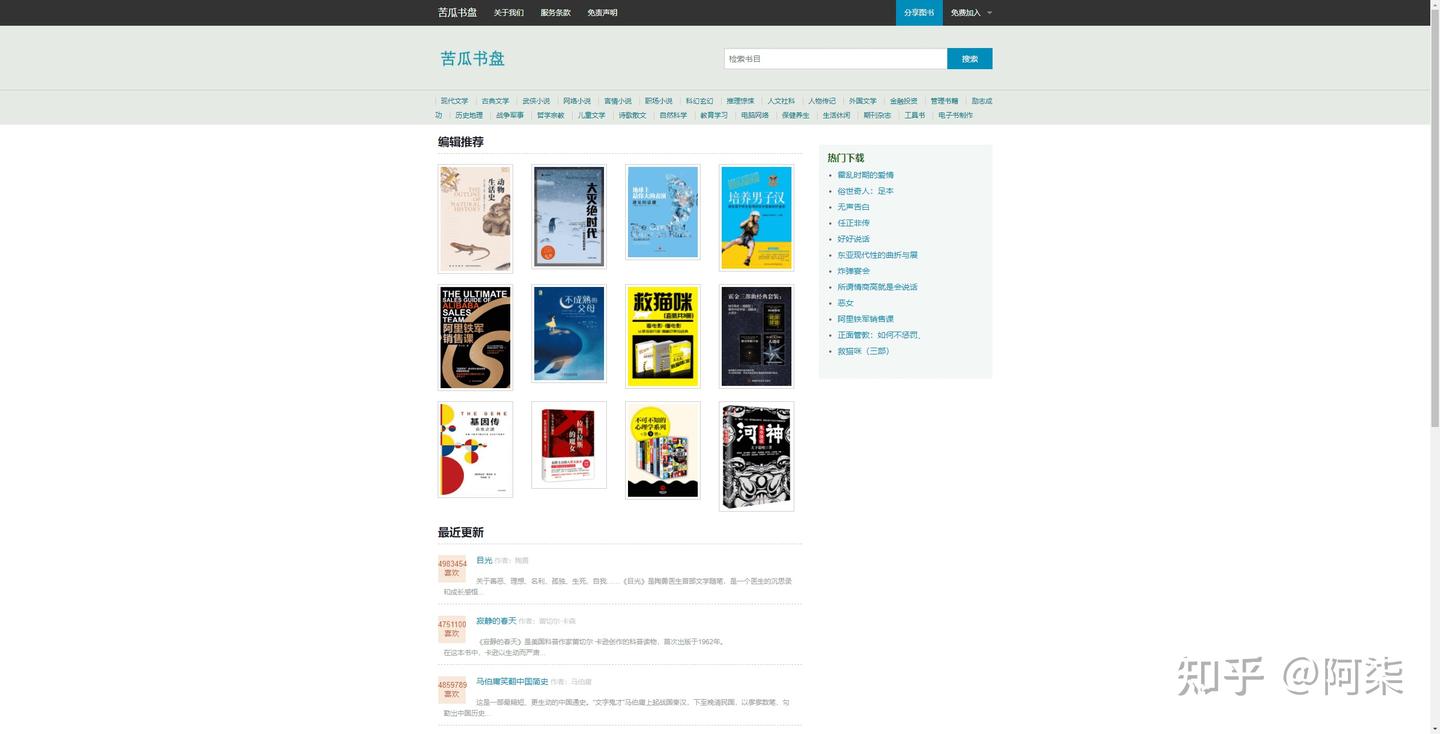This screenshot has width=1440, height=734.
Task: Expand the 免费加入 dropdown menu
Action: 971,13
